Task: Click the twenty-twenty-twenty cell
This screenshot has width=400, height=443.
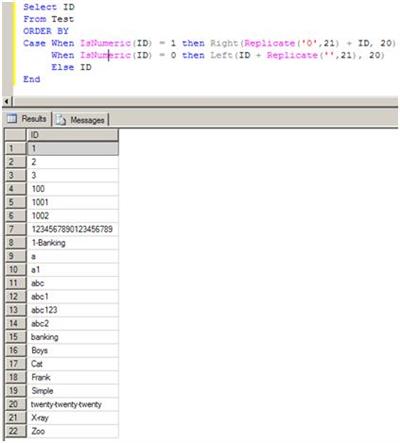Action: tap(72, 404)
